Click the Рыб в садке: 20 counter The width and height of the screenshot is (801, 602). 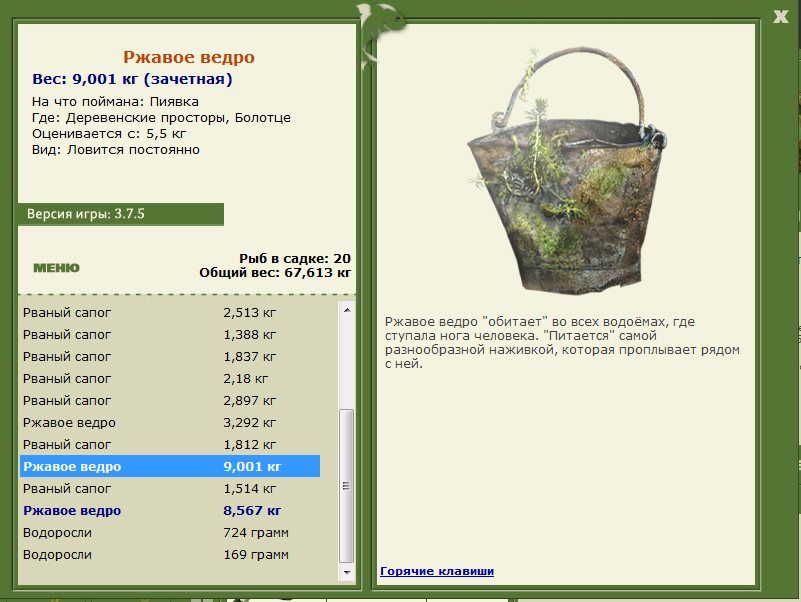[x=295, y=259]
